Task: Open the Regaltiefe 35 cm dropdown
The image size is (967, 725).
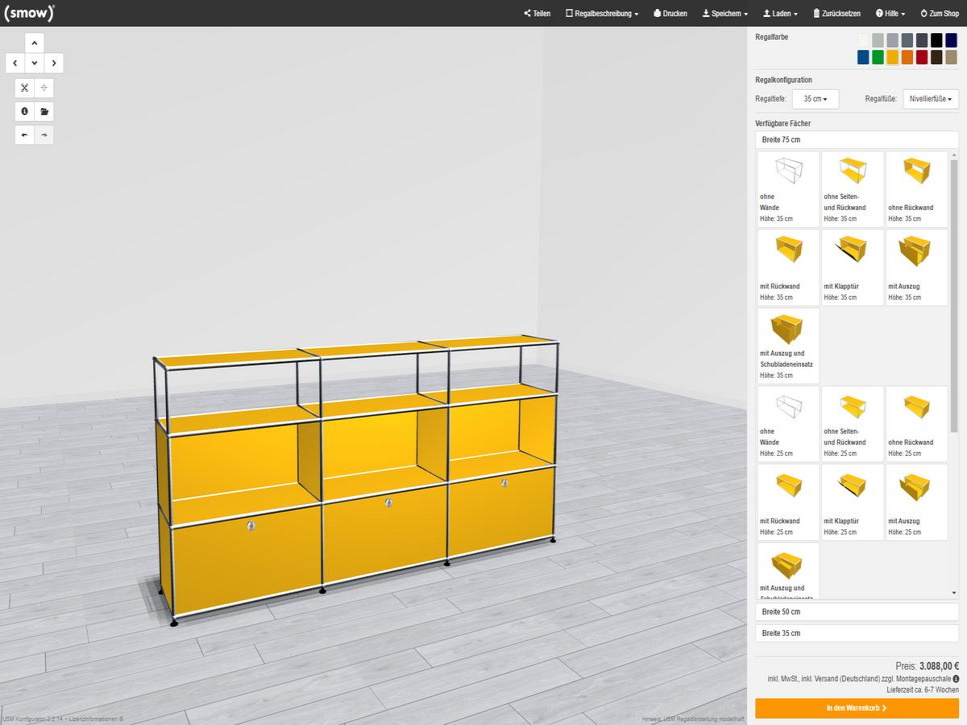Action: coord(815,99)
